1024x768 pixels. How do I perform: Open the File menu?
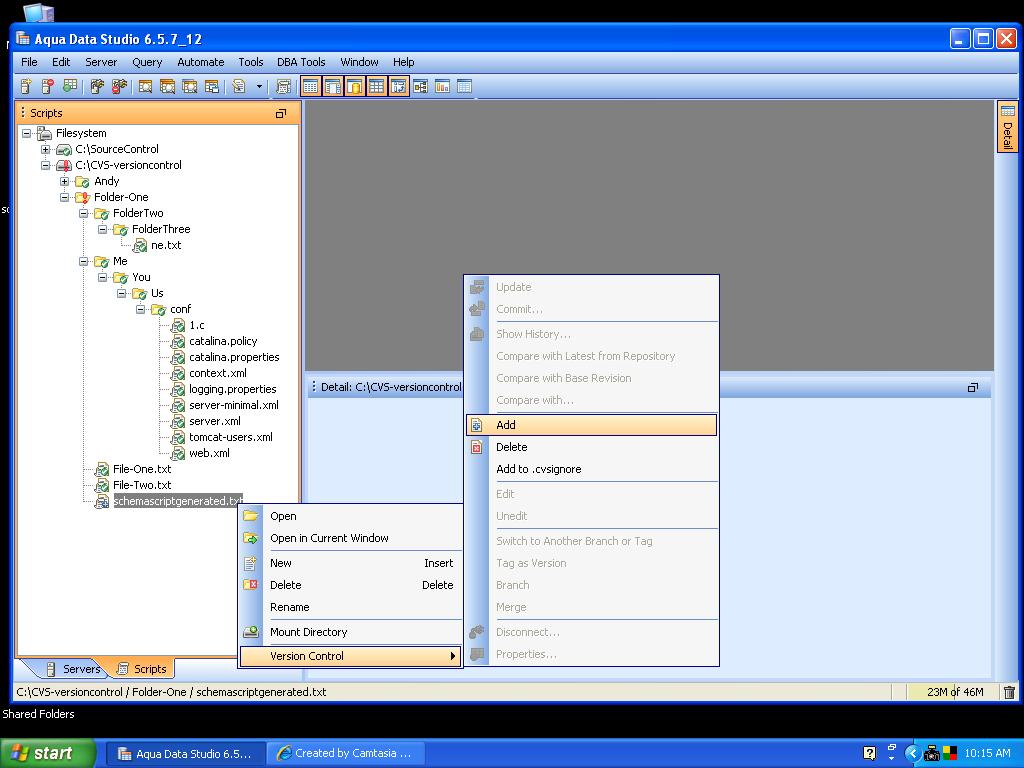29,62
